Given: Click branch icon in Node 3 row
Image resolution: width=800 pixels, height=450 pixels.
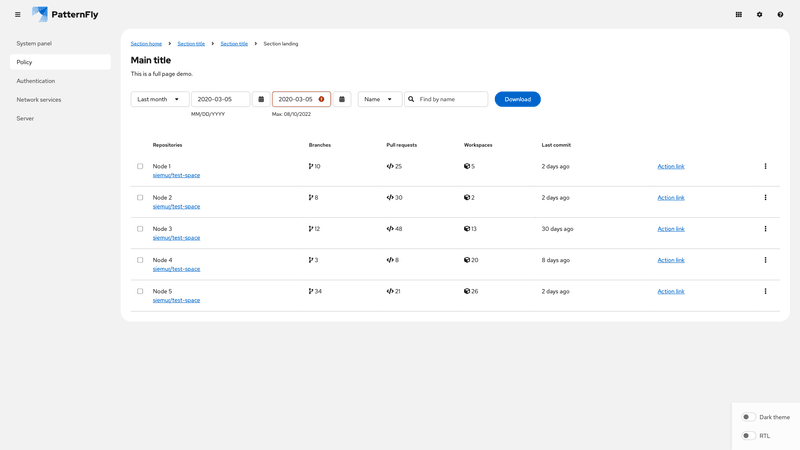Looking at the screenshot, I should (x=311, y=229).
